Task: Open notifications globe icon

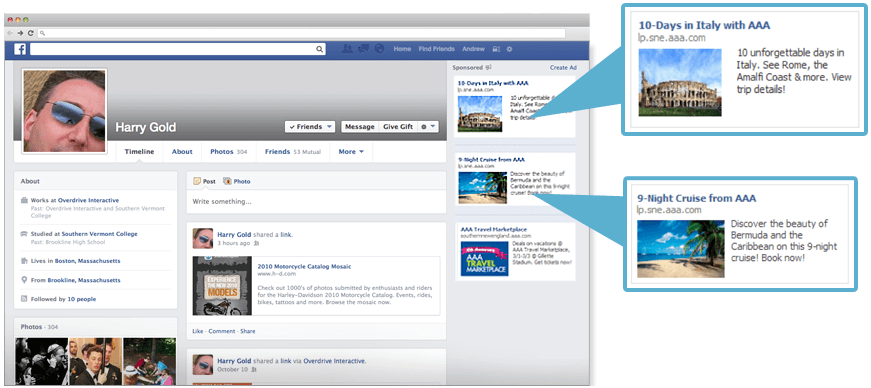Action: [x=379, y=49]
